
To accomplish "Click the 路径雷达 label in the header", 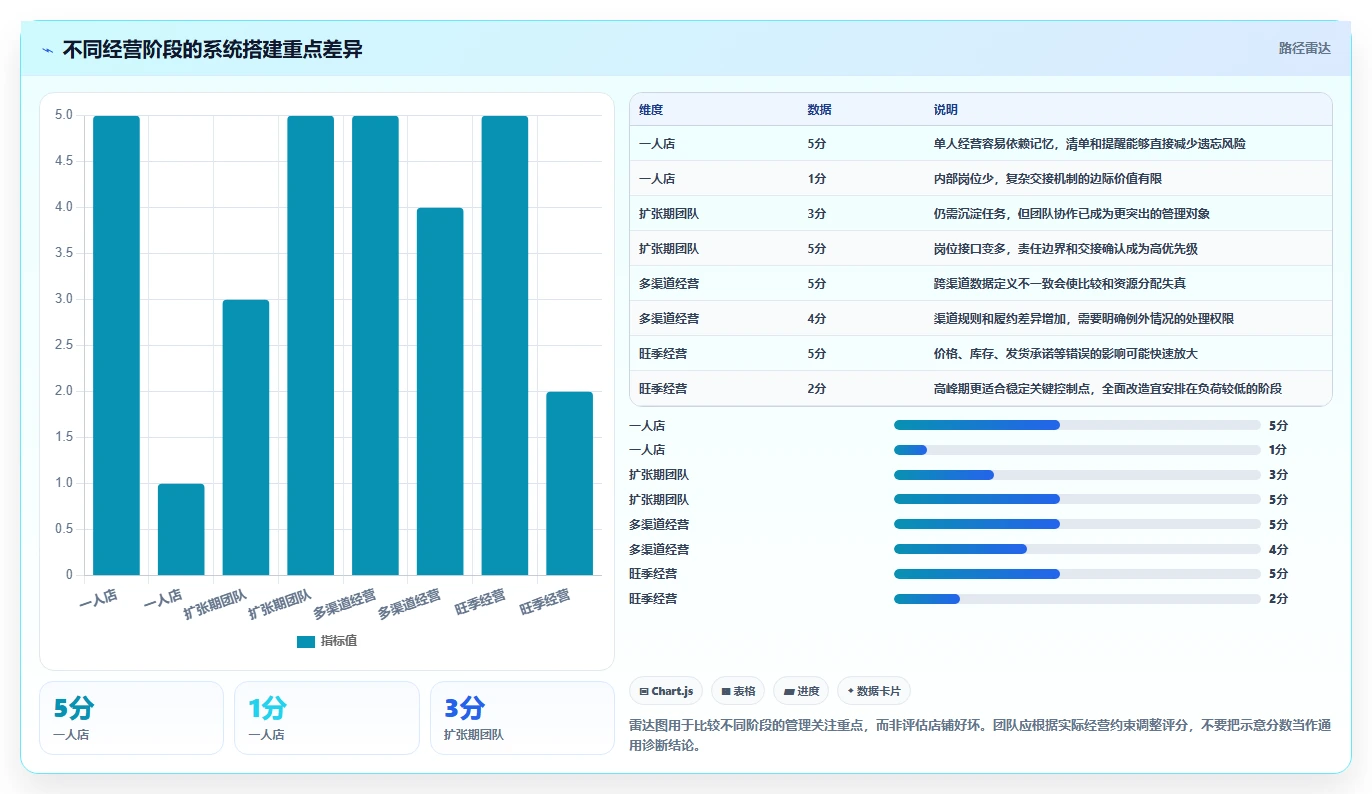I will coord(1305,48).
